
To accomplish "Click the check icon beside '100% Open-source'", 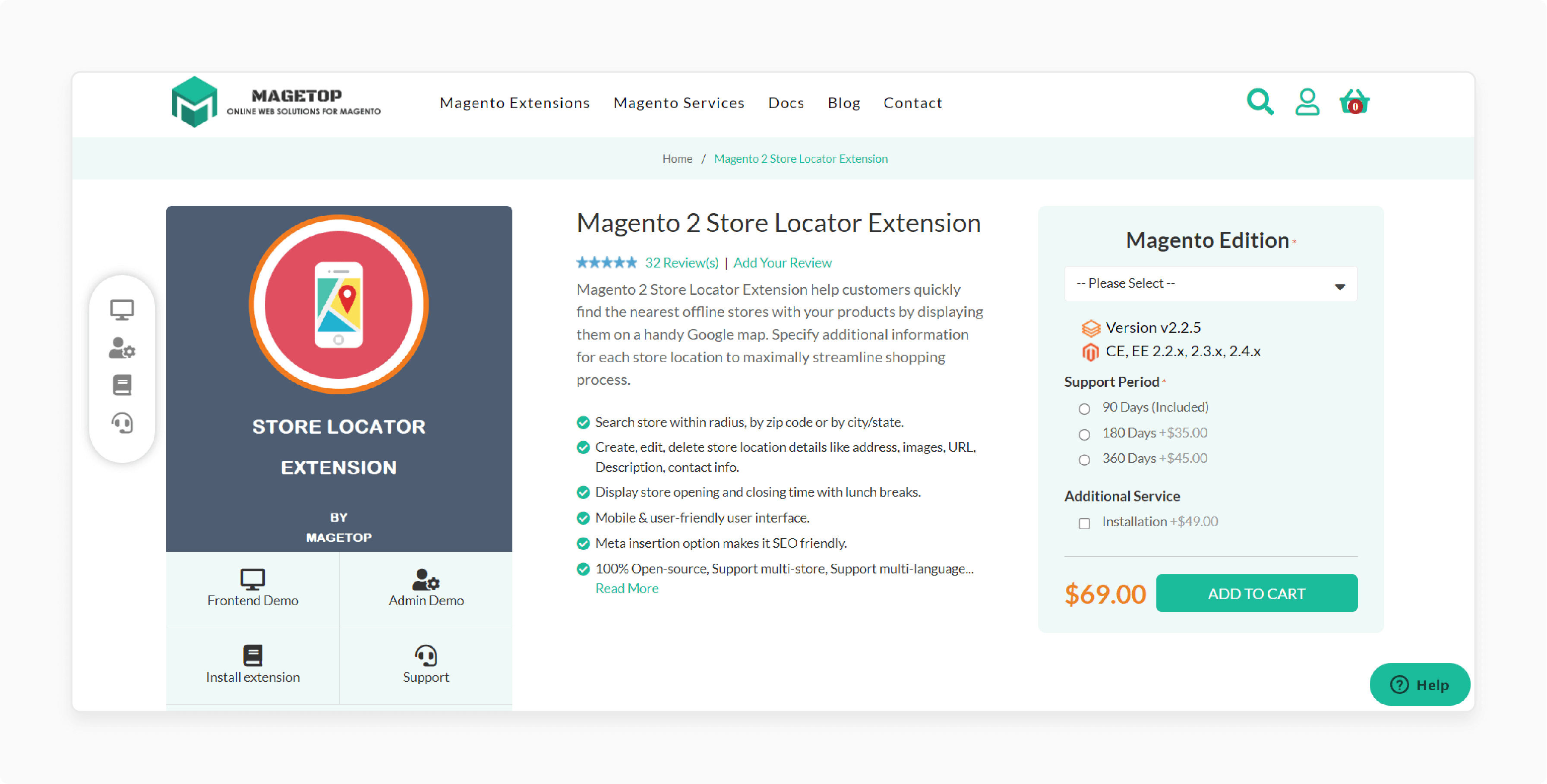I will click(583, 569).
